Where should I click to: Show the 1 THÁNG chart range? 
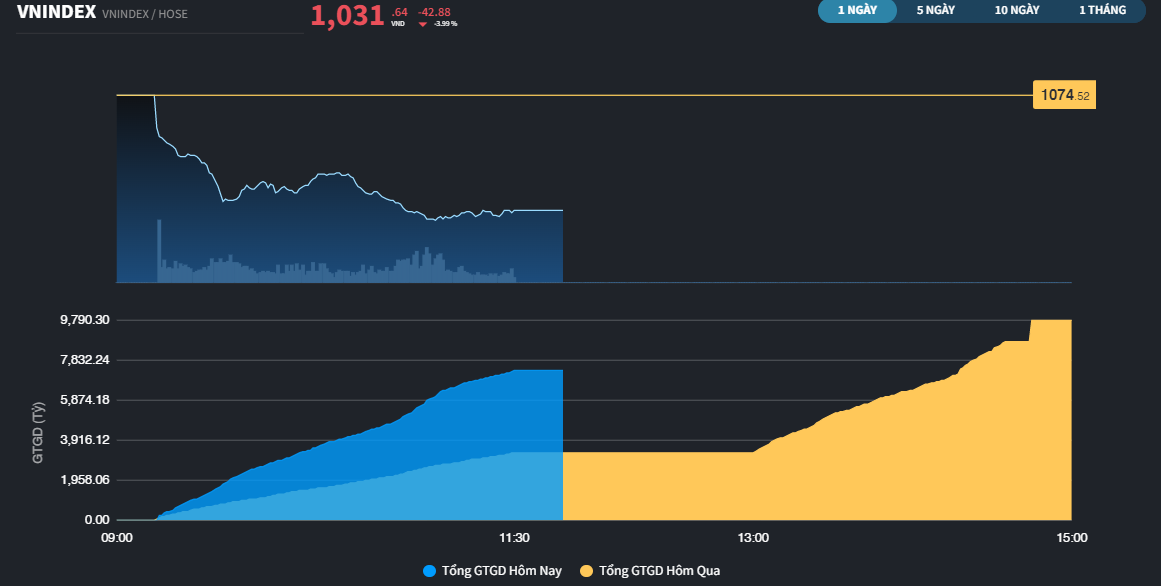coord(1102,10)
